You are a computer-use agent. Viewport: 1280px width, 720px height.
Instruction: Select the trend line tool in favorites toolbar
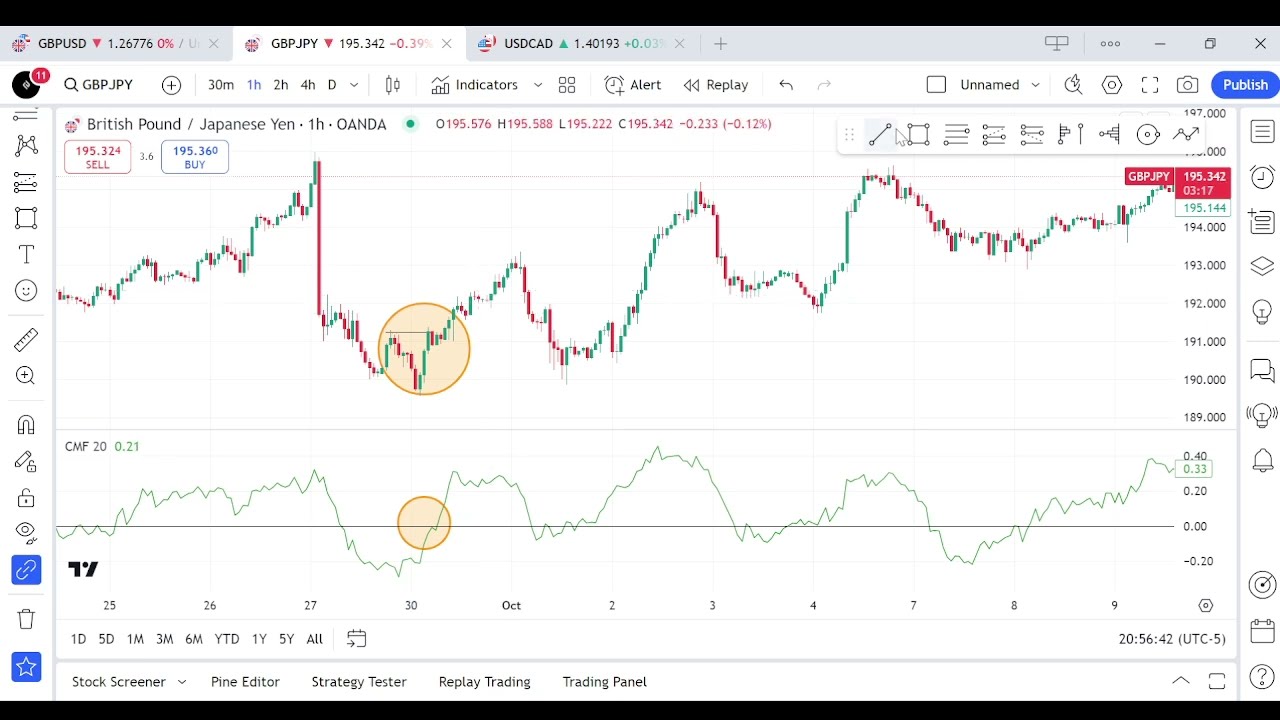click(880, 134)
